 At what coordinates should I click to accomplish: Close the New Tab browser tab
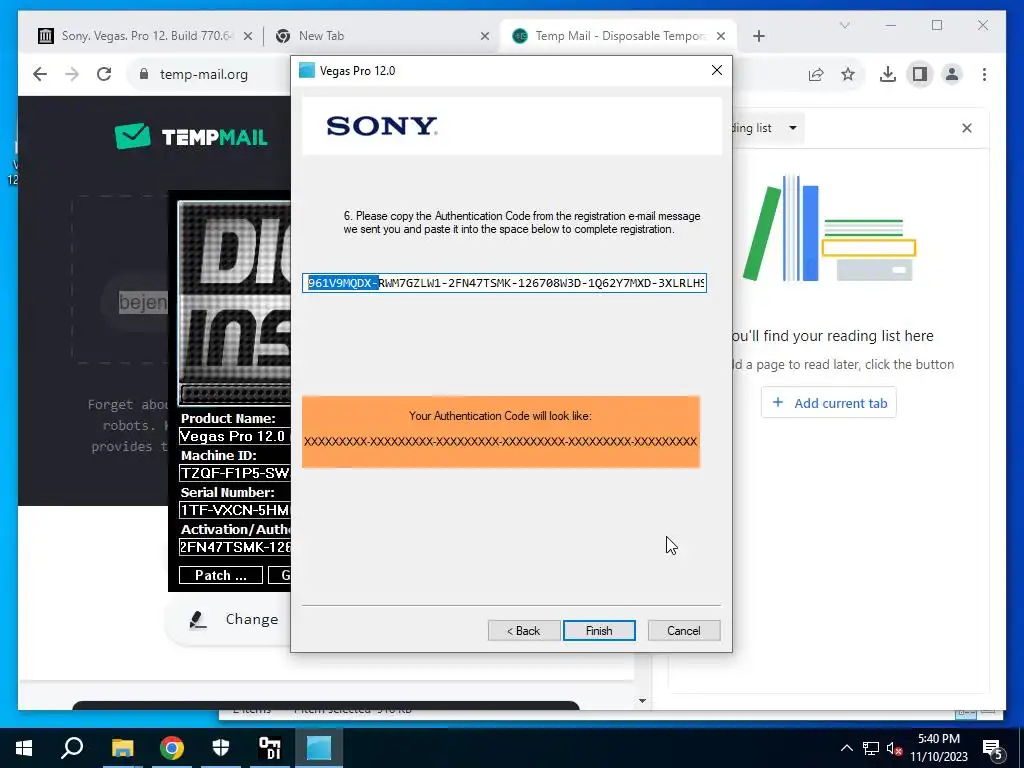coord(485,36)
